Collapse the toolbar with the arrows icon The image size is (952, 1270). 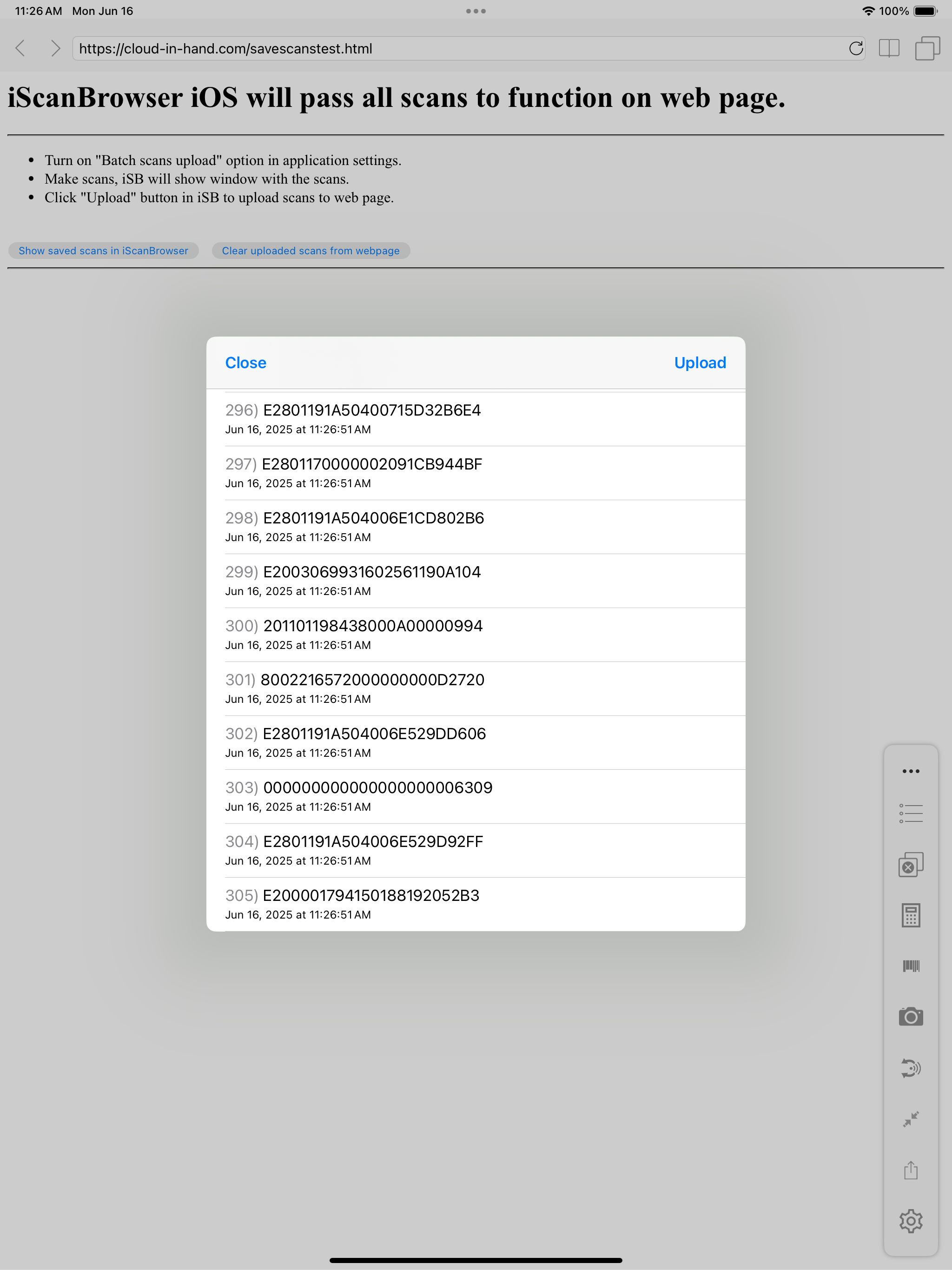[911, 1119]
